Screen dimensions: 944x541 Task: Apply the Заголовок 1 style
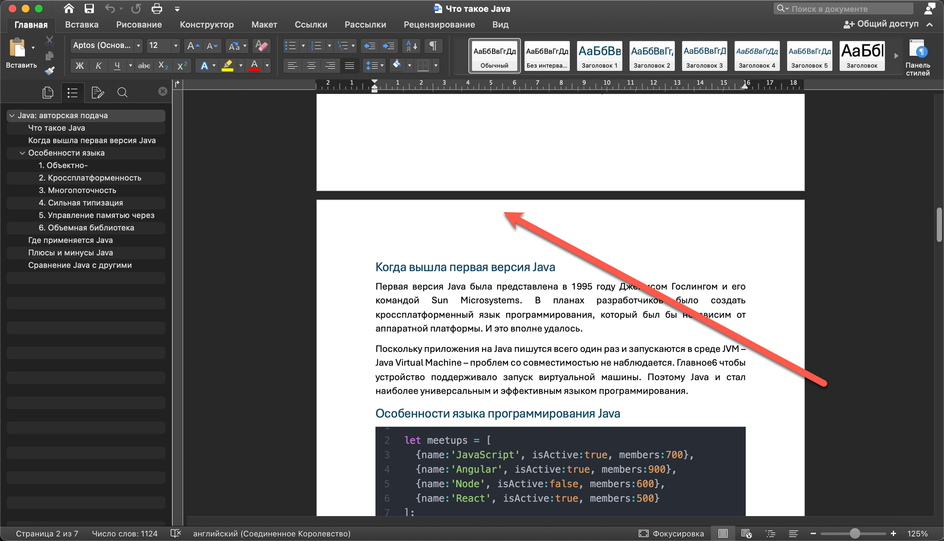click(x=600, y=55)
